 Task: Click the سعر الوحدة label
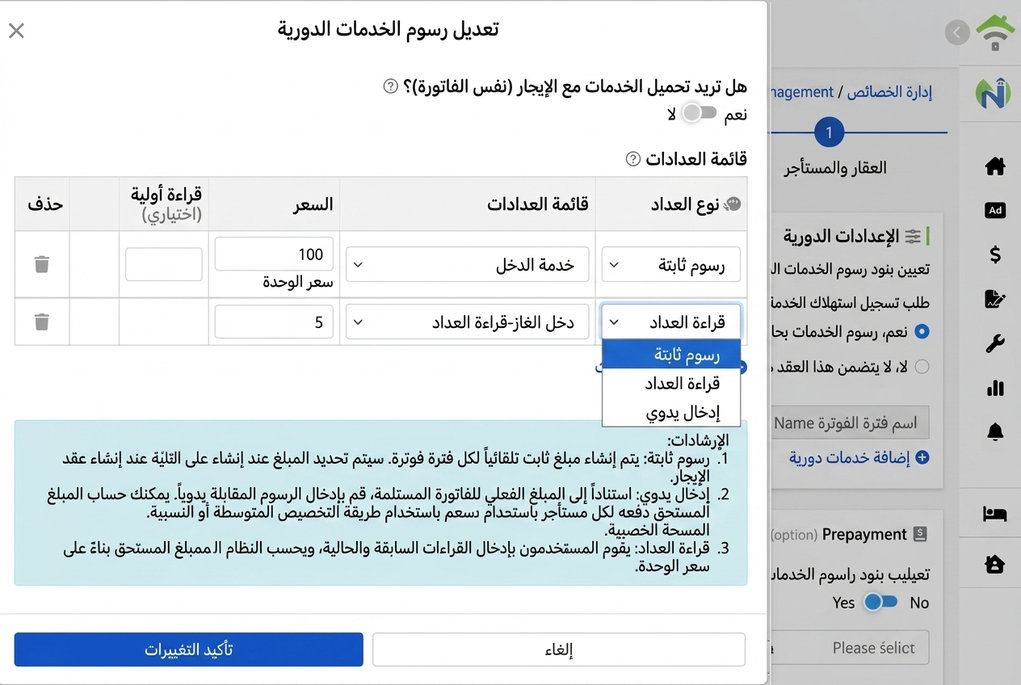tap(298, 282)
